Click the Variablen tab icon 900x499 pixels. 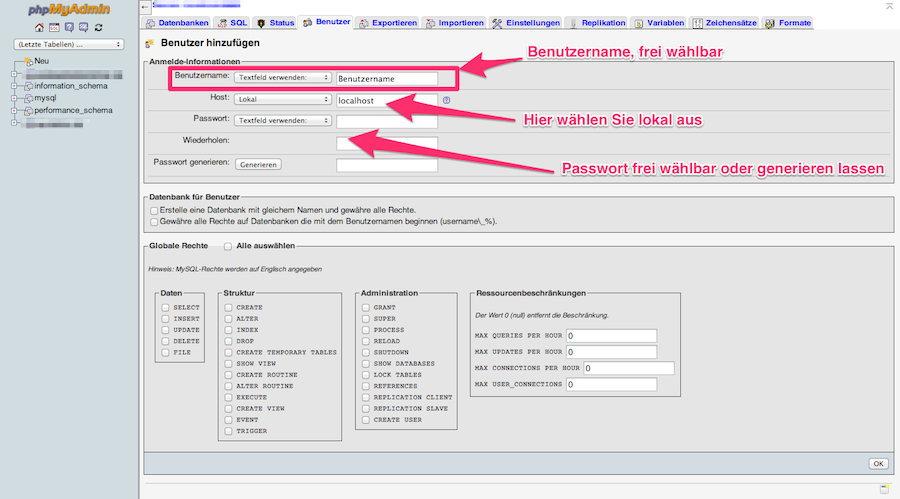[x=639, y=23]
